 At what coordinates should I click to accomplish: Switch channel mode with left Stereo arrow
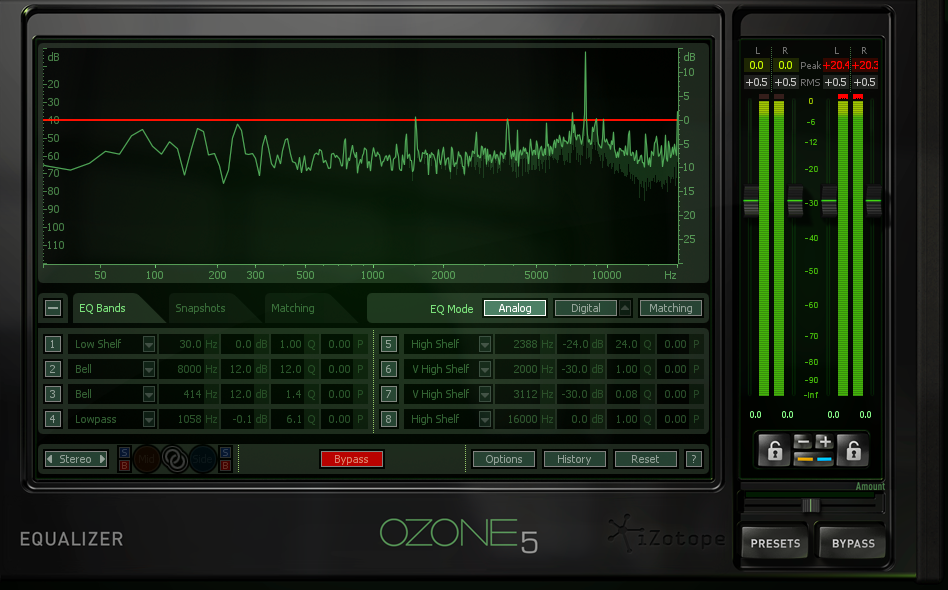tap(50, 459)
